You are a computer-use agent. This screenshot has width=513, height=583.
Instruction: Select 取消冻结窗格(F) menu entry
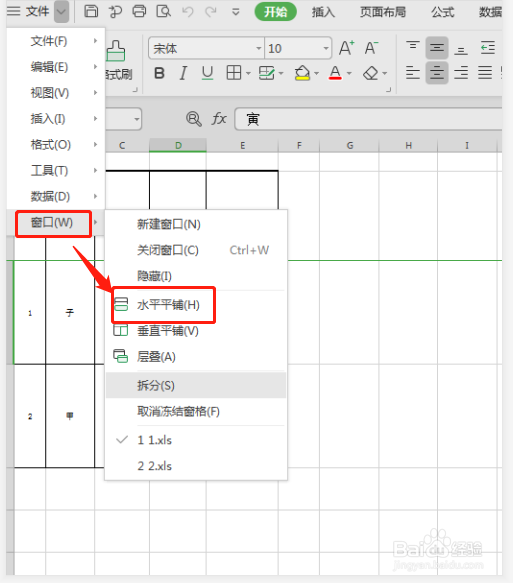196,412
